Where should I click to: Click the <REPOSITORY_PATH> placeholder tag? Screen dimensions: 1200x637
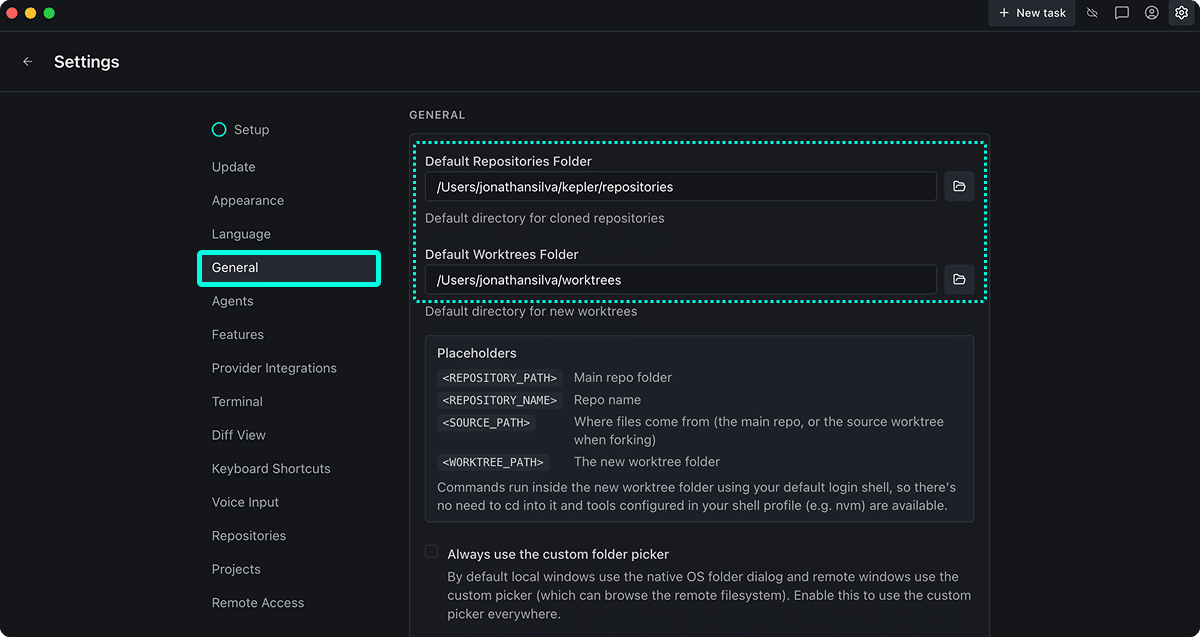500,378
